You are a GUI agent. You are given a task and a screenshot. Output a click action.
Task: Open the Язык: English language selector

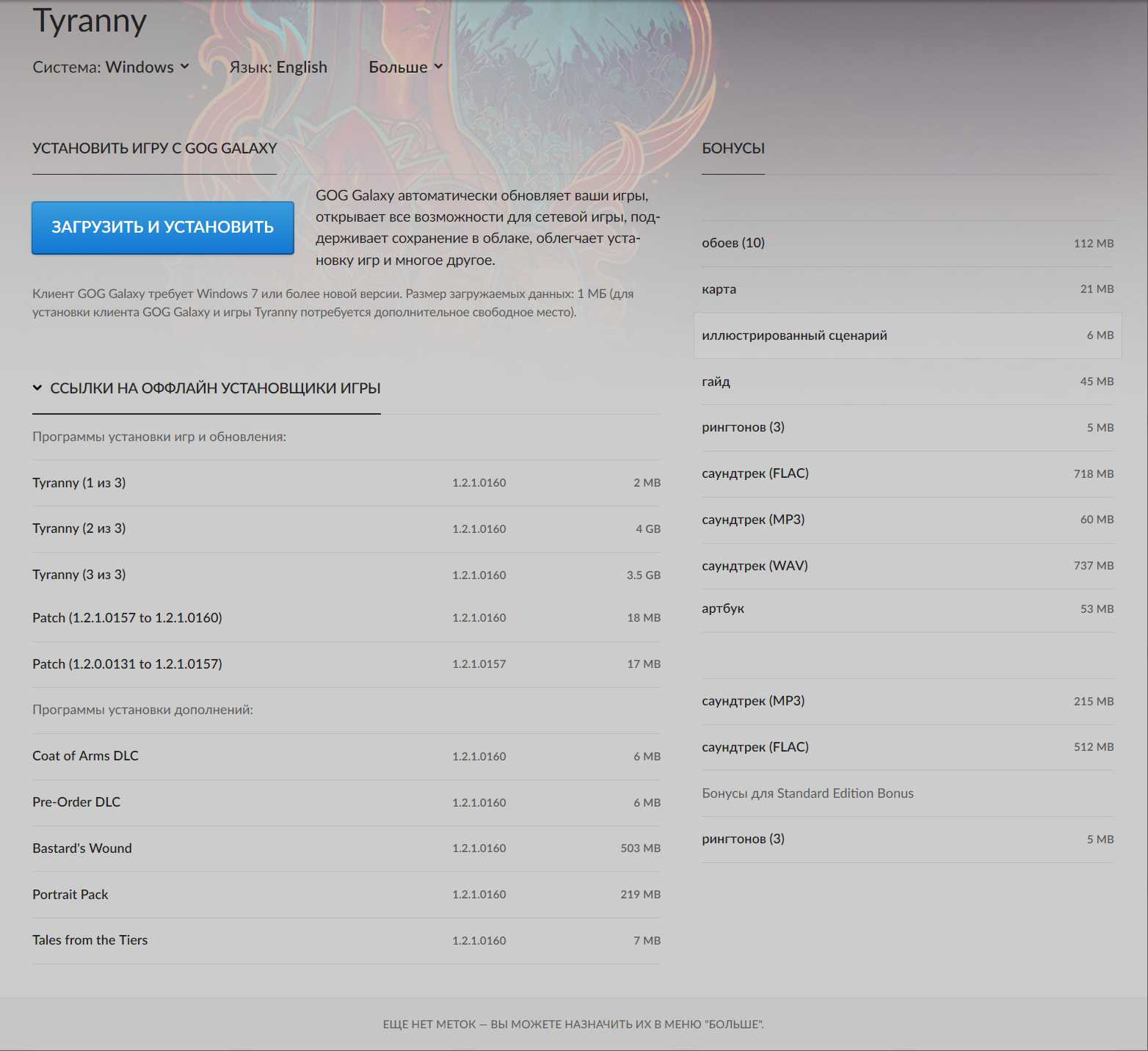coord(278,67)
